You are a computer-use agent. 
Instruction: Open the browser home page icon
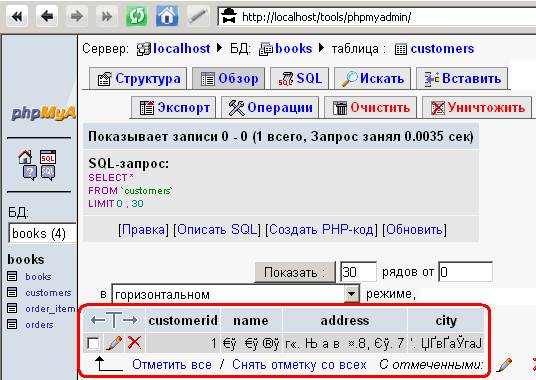click(x=167, y=16)
